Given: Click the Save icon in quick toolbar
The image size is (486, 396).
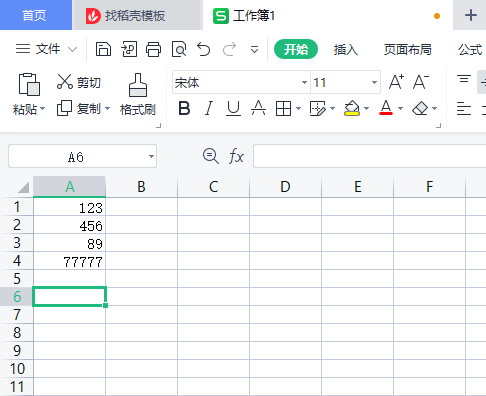Looking at the screenshot, I should (103, 49).
